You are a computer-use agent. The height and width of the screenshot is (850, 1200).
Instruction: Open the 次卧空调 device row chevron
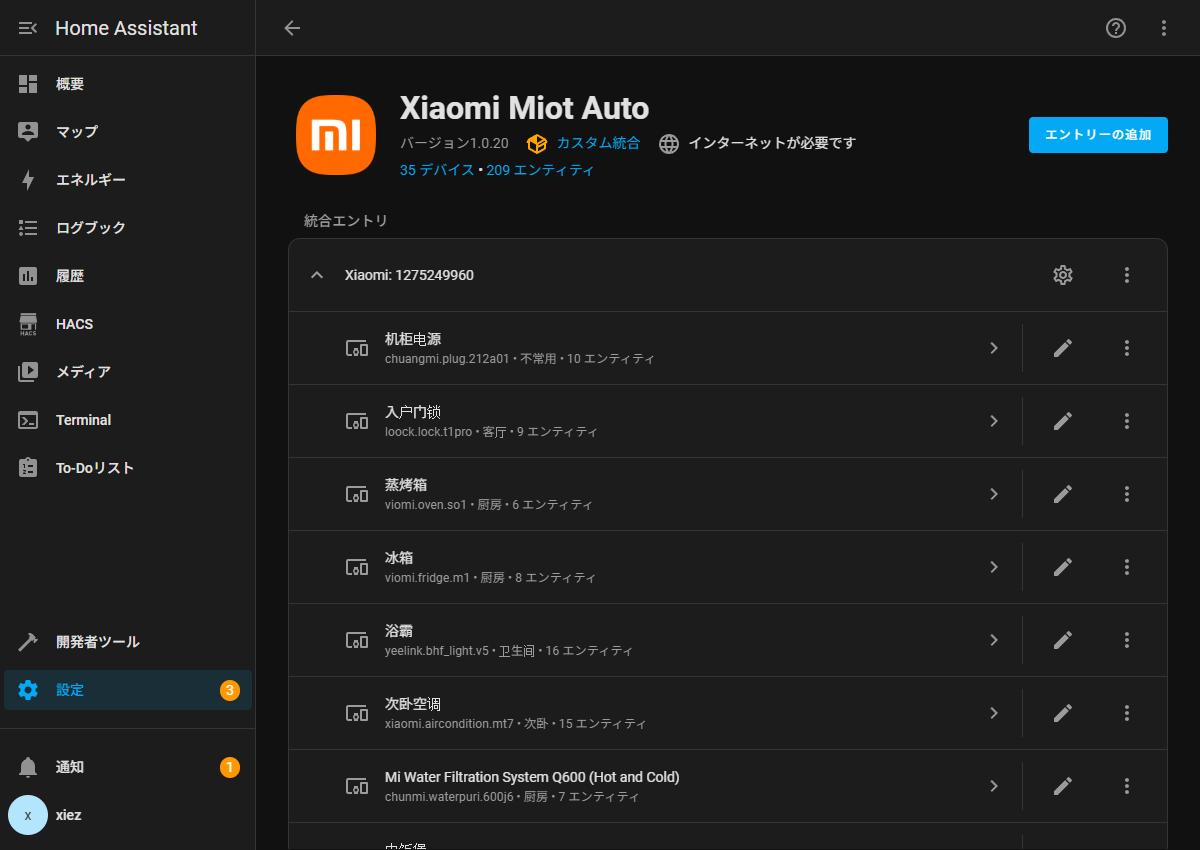coord(994,713)
